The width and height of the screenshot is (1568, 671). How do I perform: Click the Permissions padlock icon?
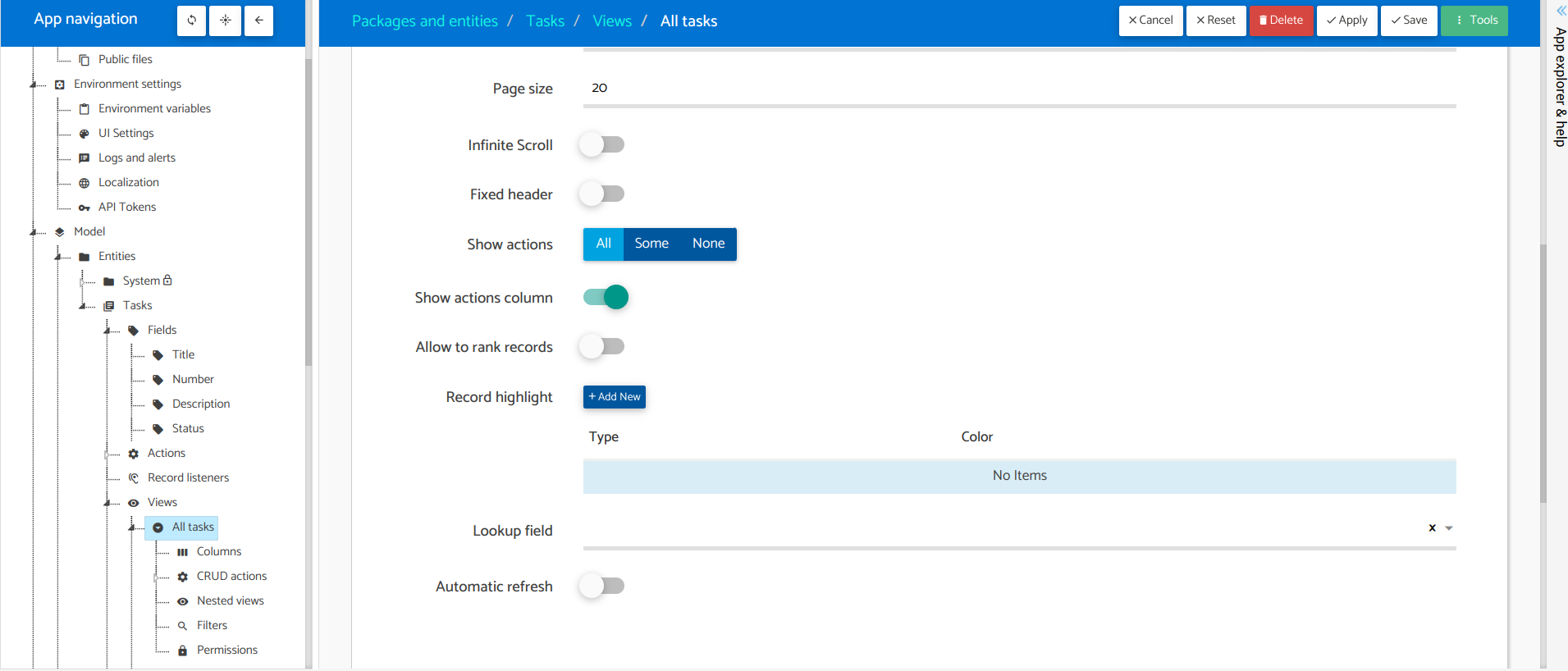[182, 650]
